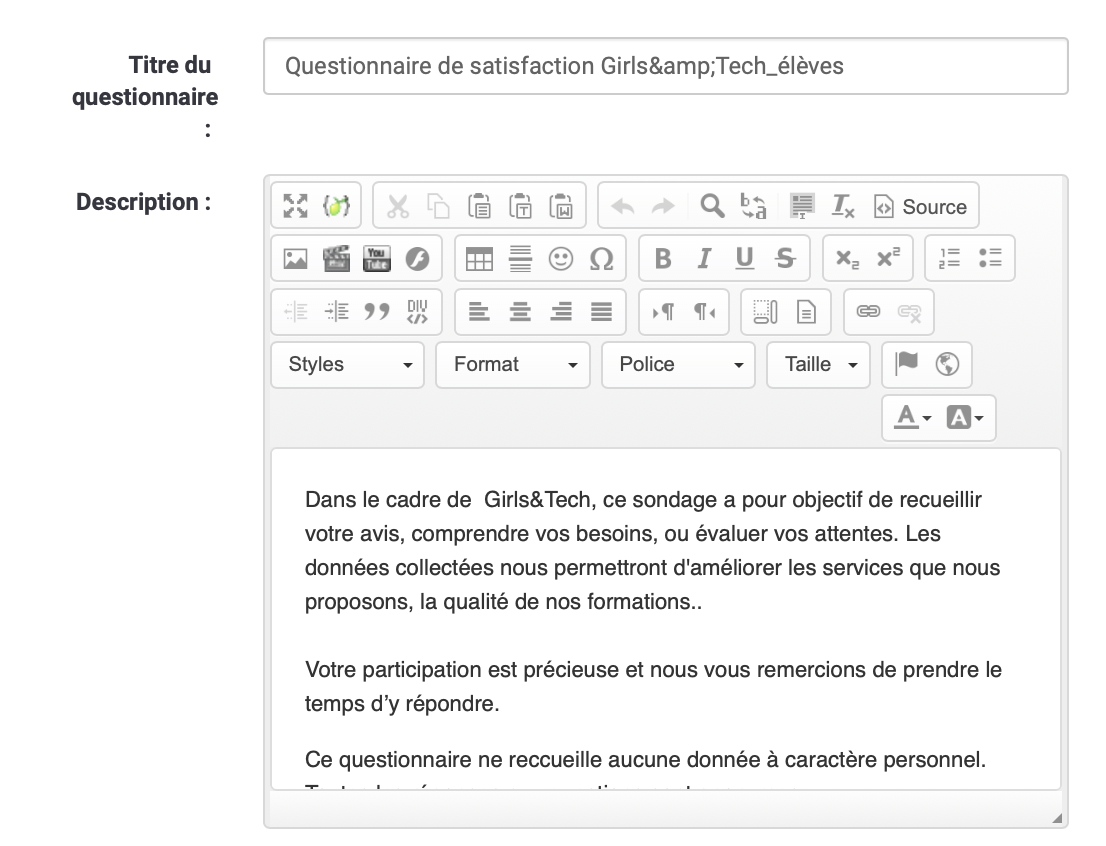Click the Select All icon

(x=802, y=206)
